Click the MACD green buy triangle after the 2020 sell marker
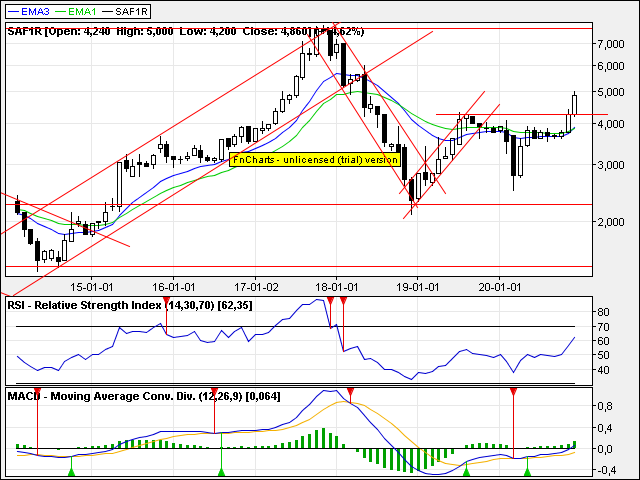640x480 pixels. (527, 472)
